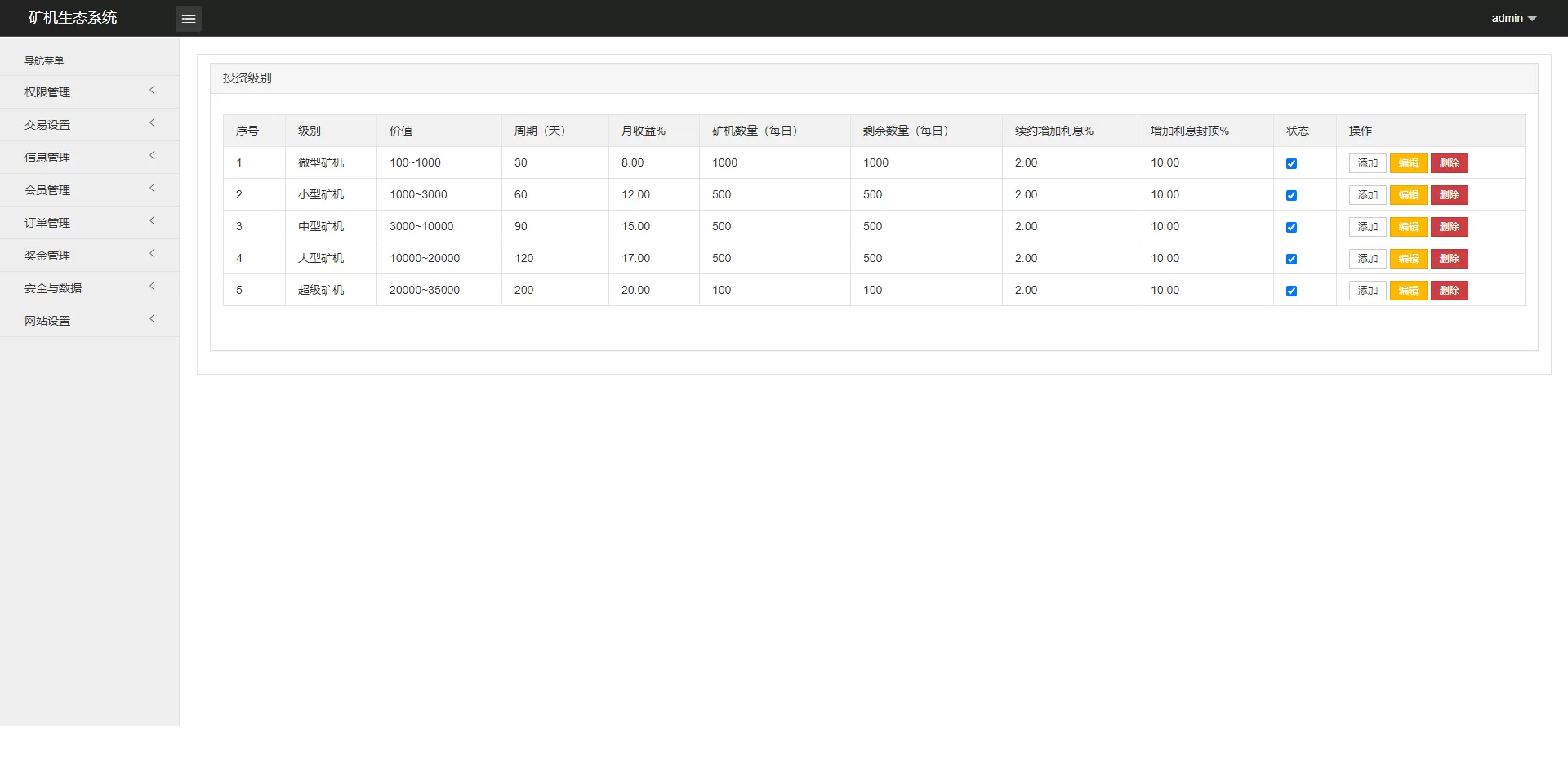Open the admin user dropdown

[x=1513, y=18]
